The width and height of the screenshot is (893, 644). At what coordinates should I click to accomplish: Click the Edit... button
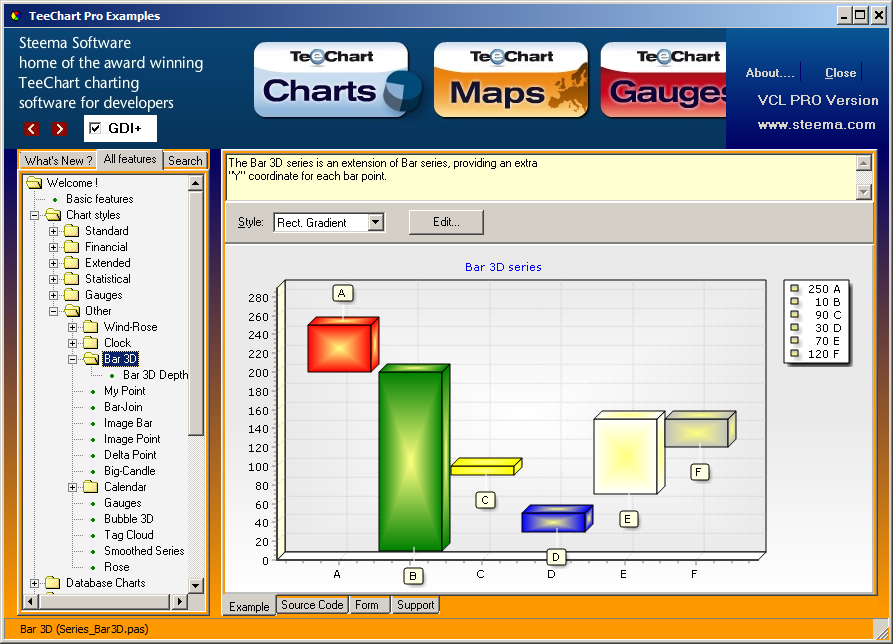(x=446, y=222)
